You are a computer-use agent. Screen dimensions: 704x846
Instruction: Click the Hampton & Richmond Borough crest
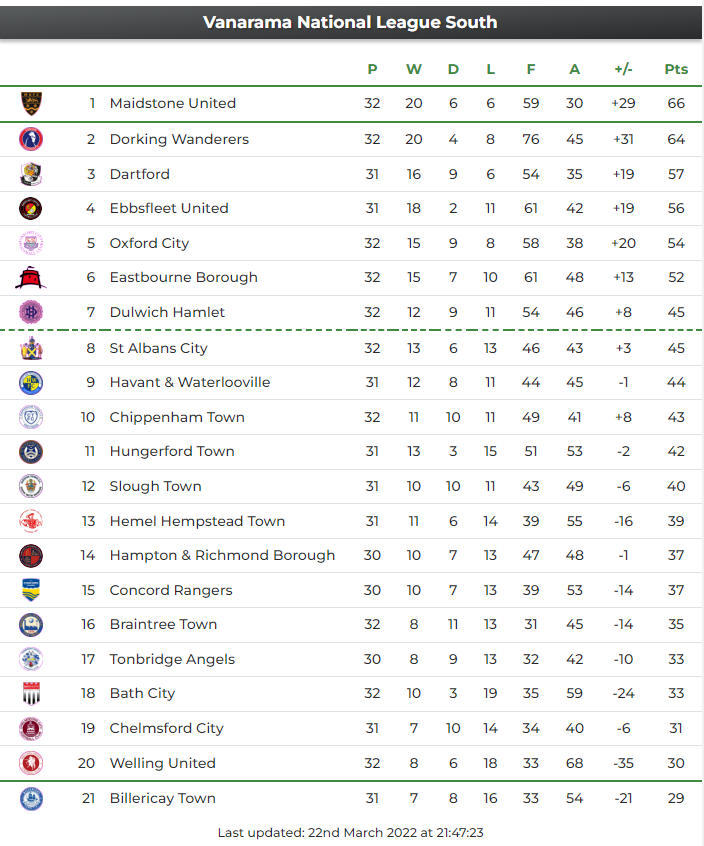coord(31,555)
